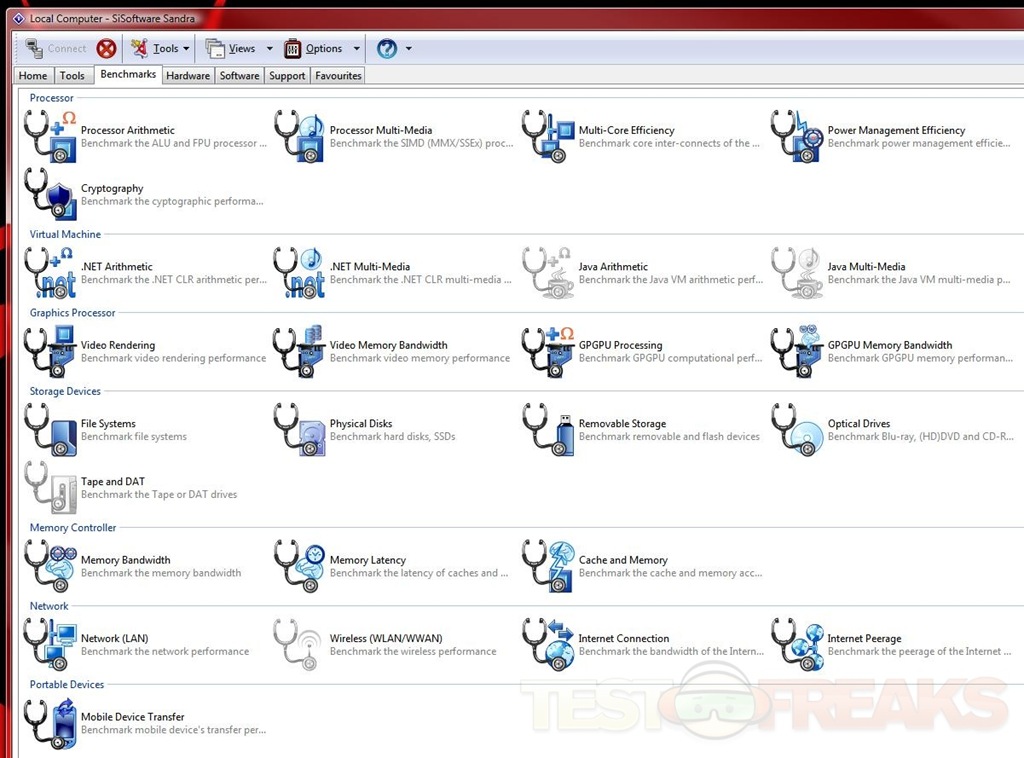Switch to the Software tab
Screen dimensions: 1024x758
point(239,76)
